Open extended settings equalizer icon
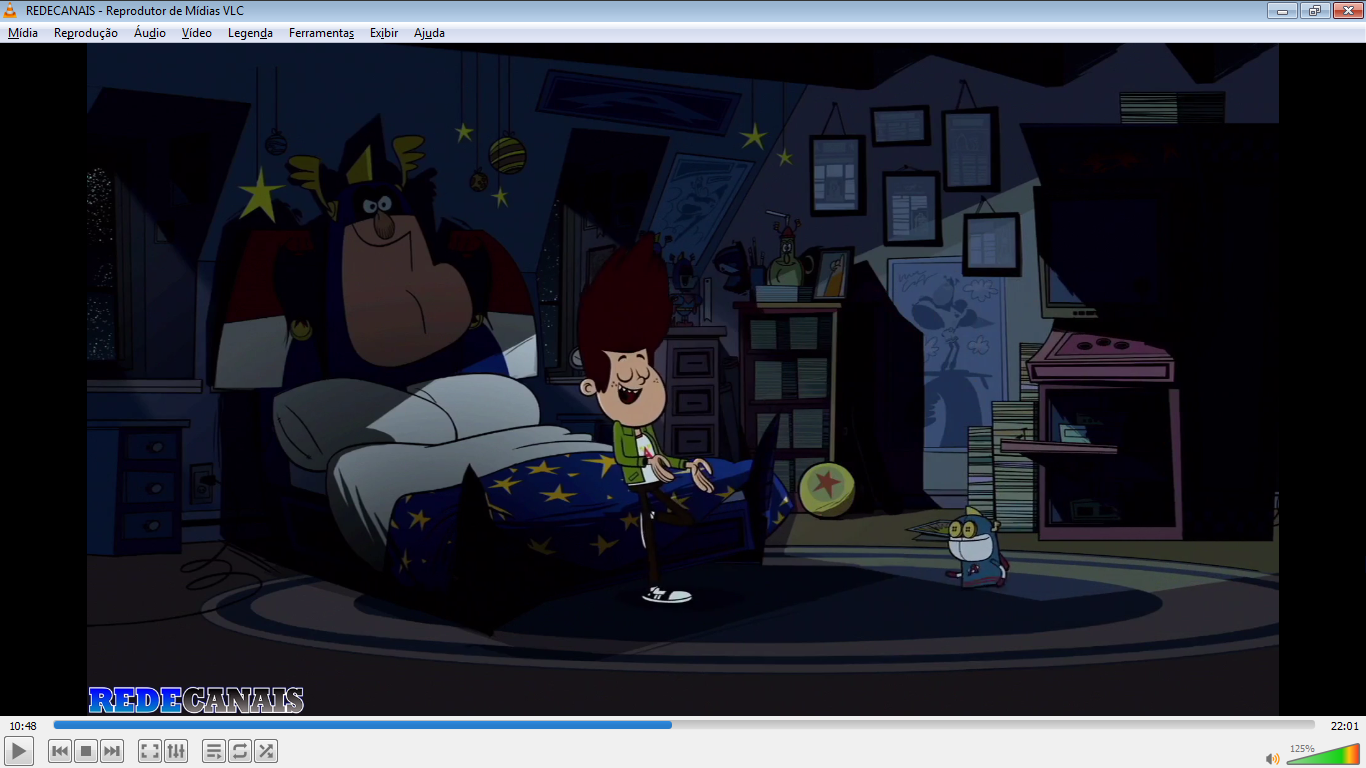The width and height of the screenshot is (1366, 768). click(x=176, y=751)
